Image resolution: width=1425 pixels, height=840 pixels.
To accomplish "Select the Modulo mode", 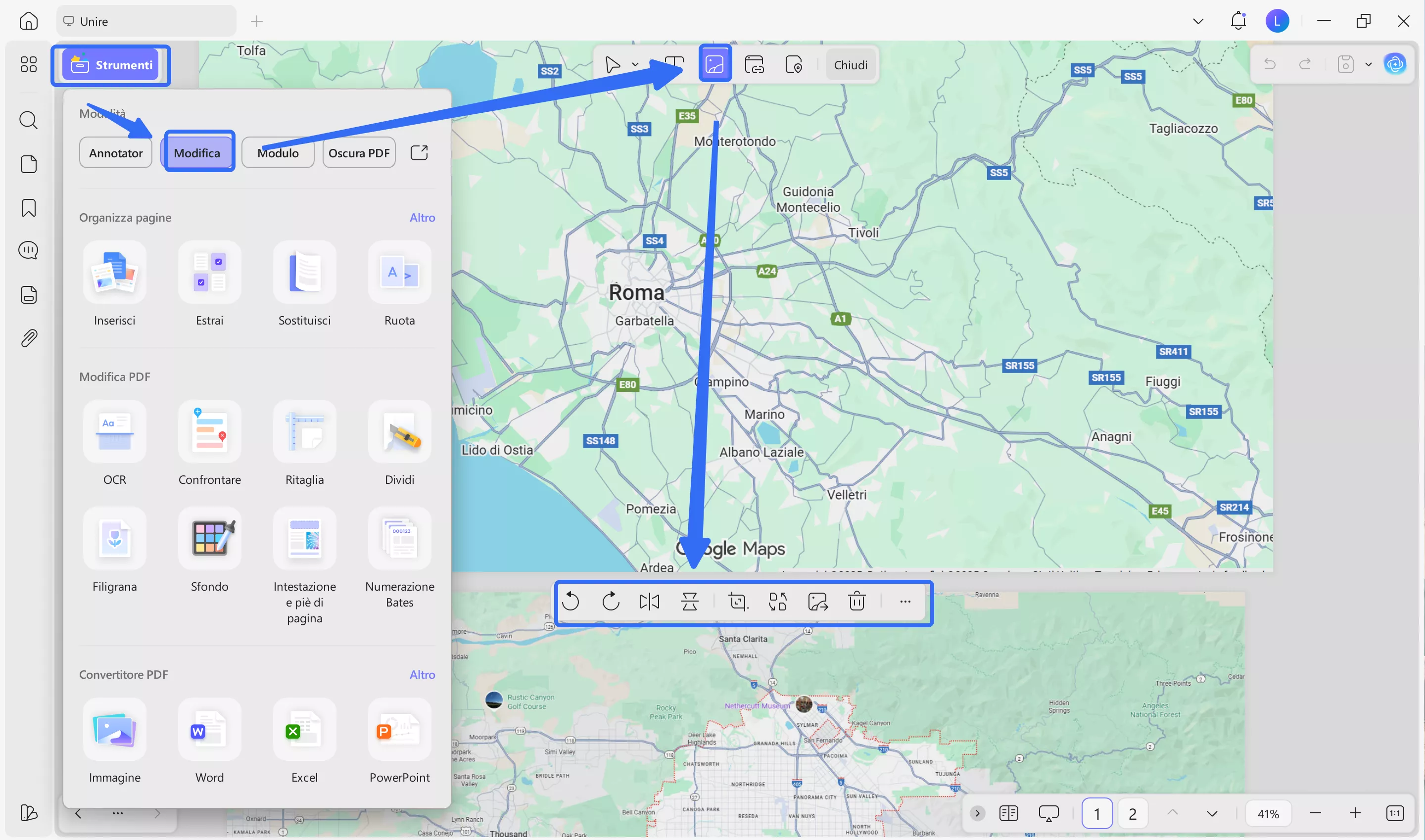I will 278,152.
